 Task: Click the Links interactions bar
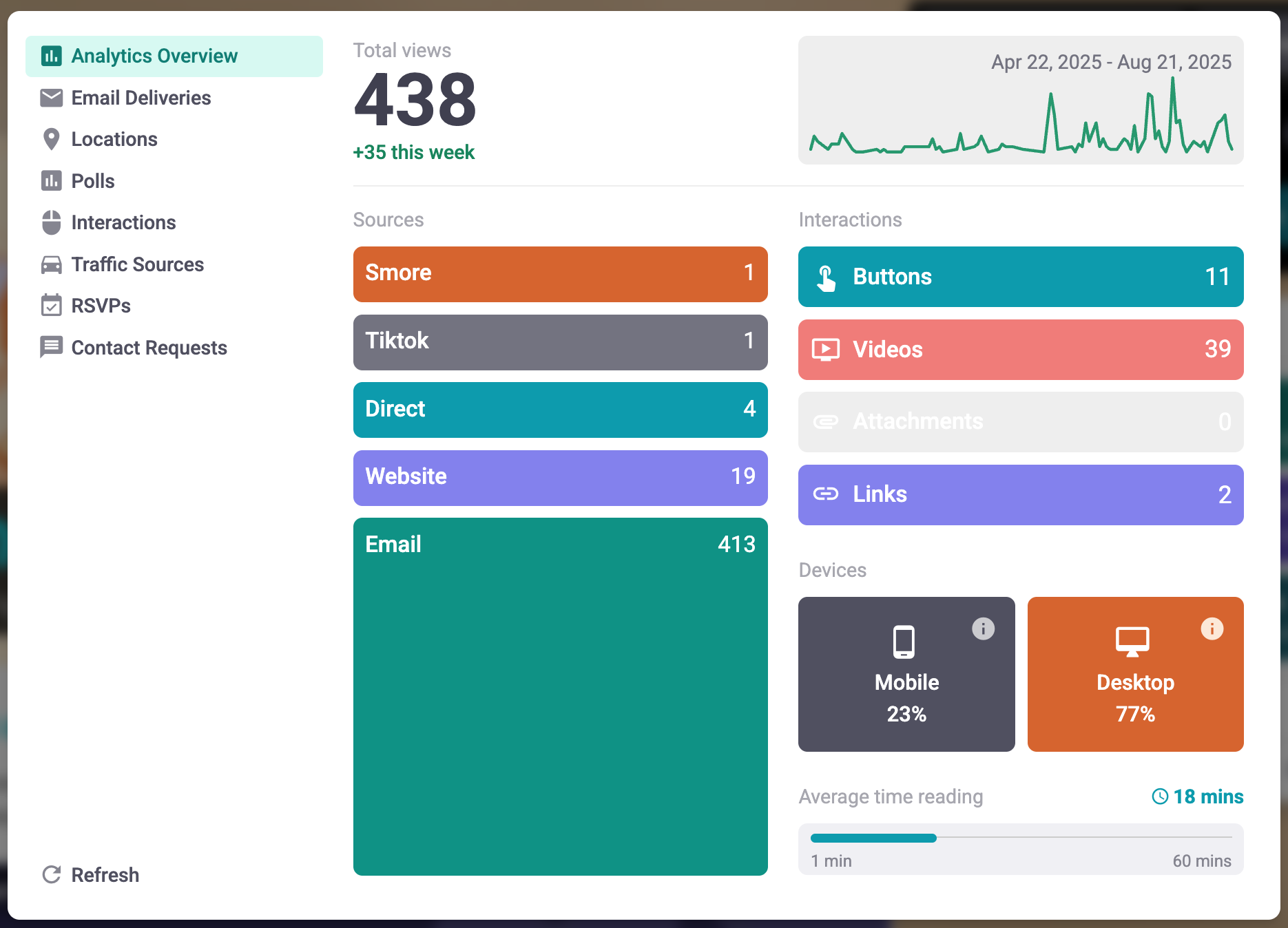(1020, 495)
